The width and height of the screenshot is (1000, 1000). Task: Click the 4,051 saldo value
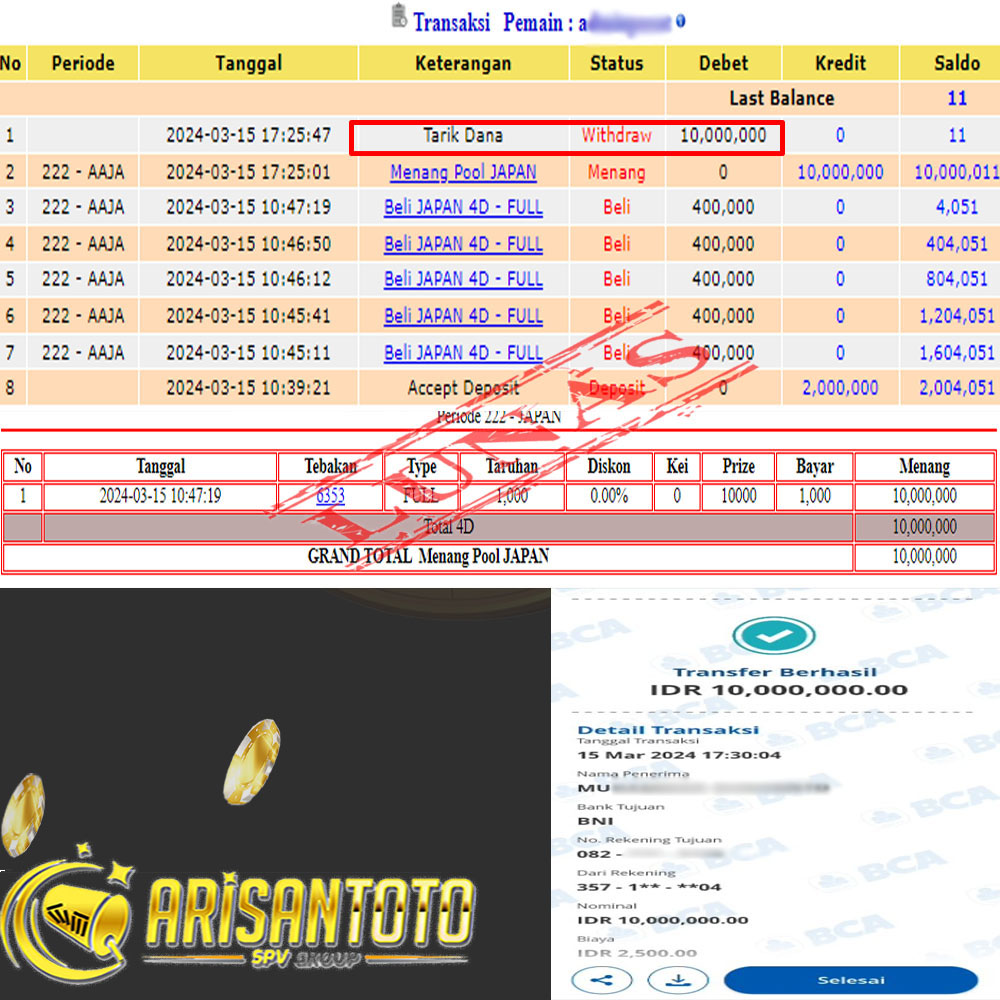tap(957, 207)
